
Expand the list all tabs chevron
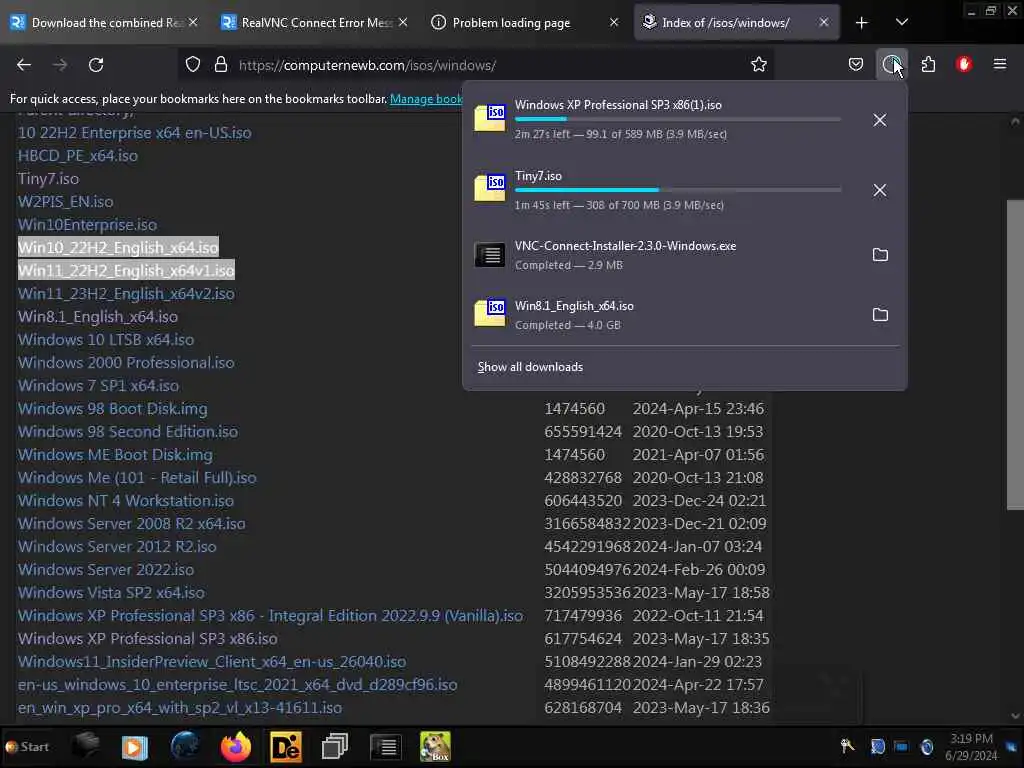[901, 23]
